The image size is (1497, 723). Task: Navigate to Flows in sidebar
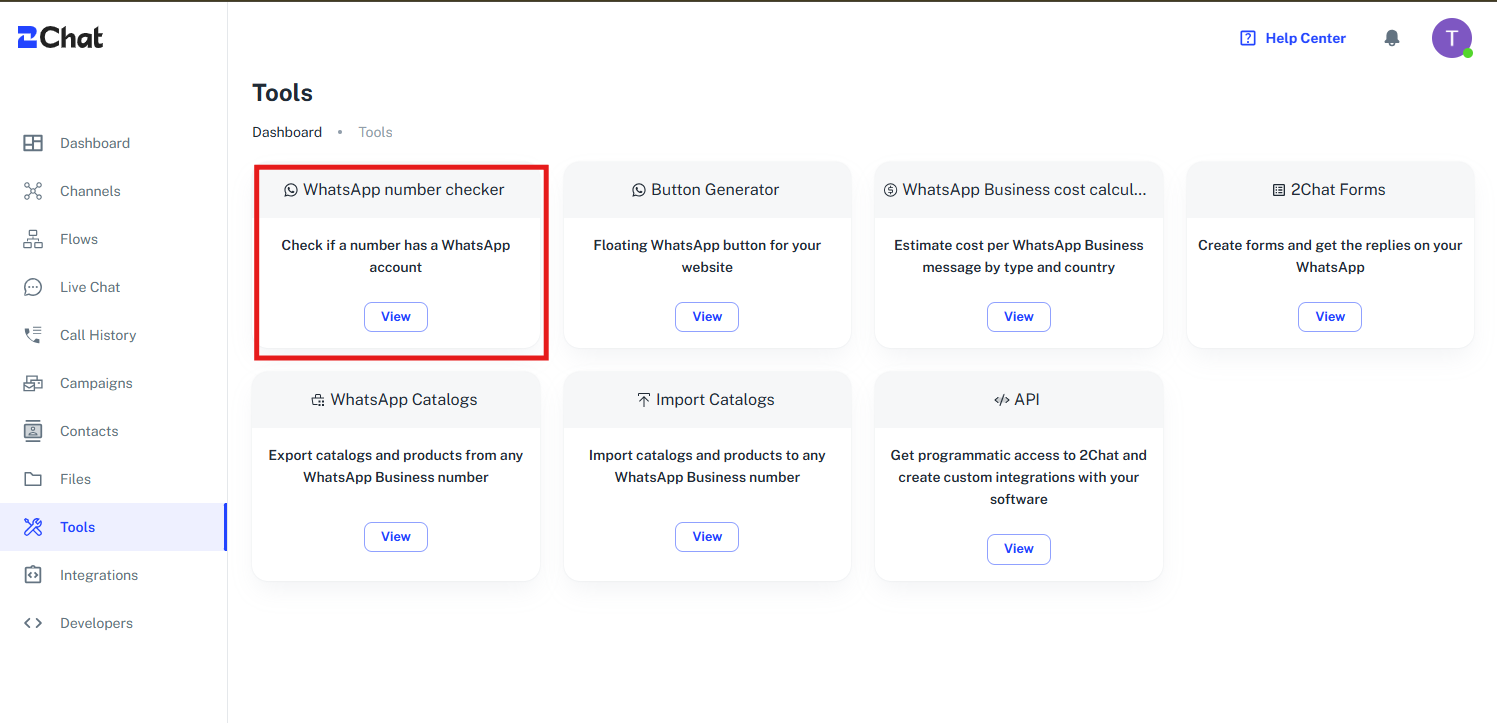coord(79,239)
